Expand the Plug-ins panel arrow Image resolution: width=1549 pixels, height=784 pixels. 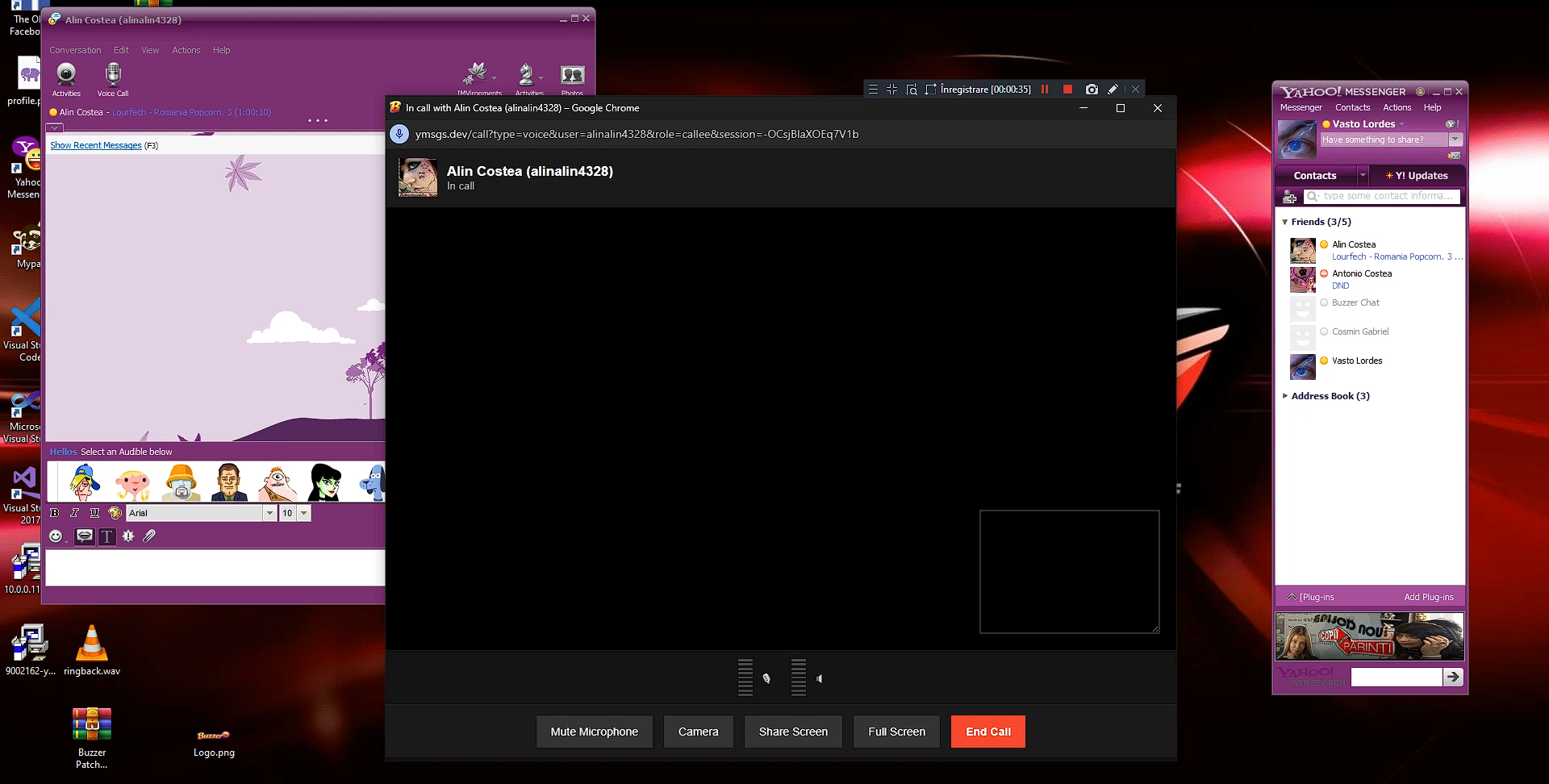tap(1292, 597)
